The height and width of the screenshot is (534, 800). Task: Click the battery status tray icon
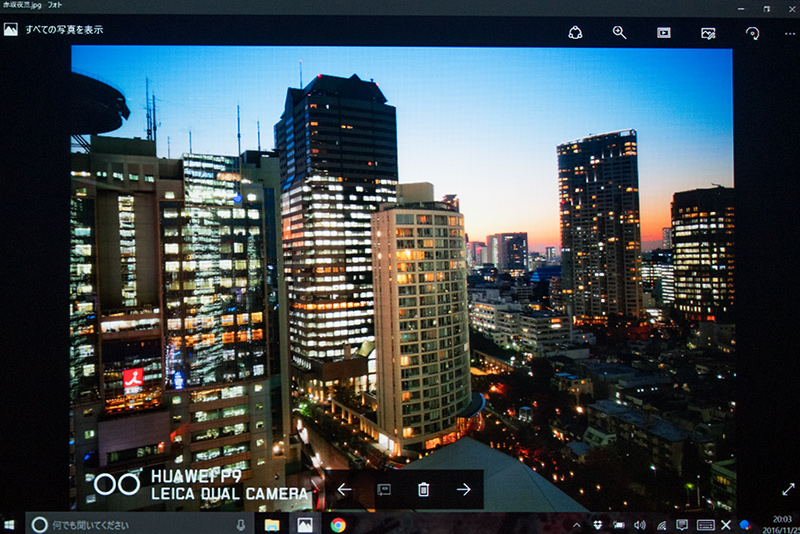pyautogui.click(x=618, y=525)
